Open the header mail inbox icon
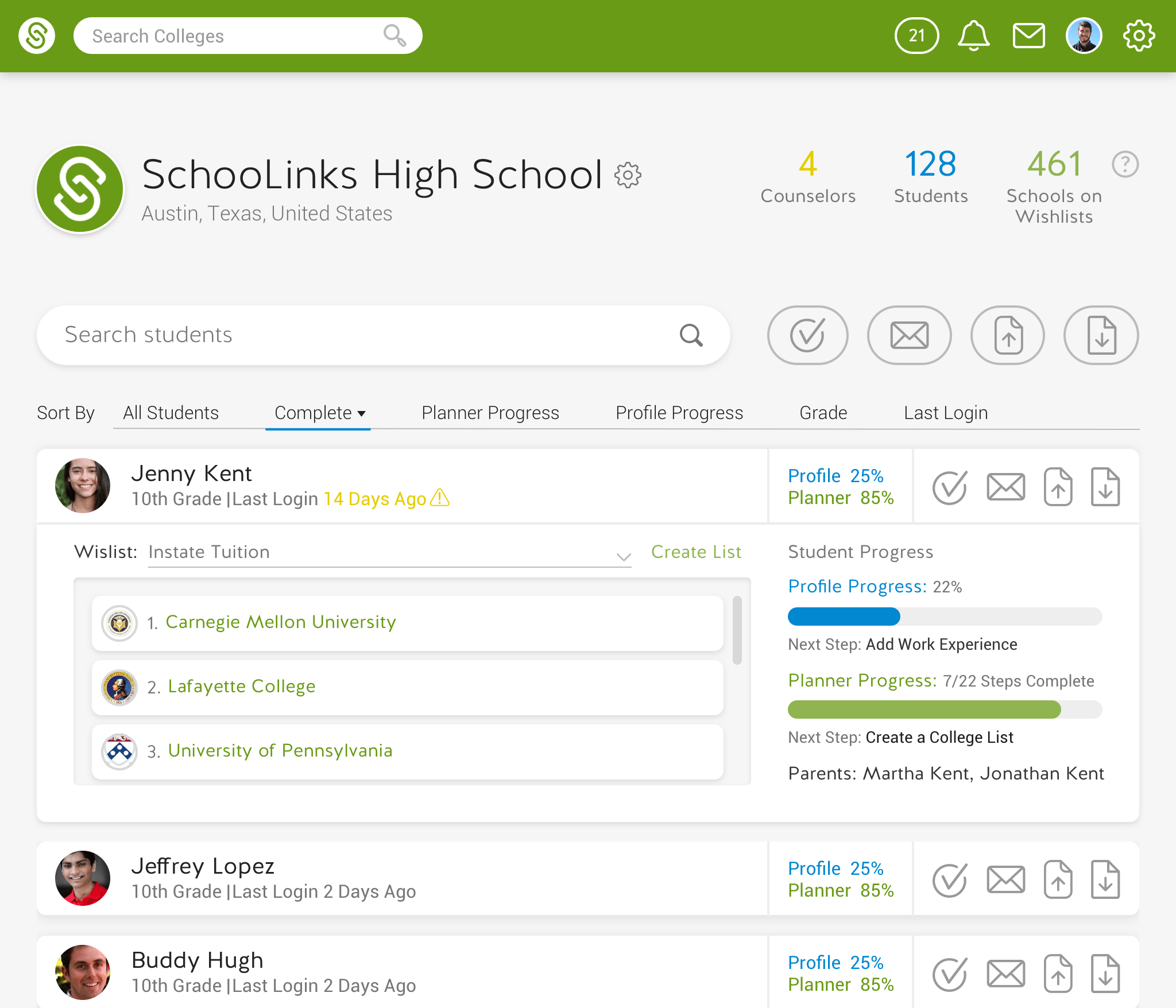Image resolution: width=1176 pixels, height=1008 pixels. pos(1028,36)
